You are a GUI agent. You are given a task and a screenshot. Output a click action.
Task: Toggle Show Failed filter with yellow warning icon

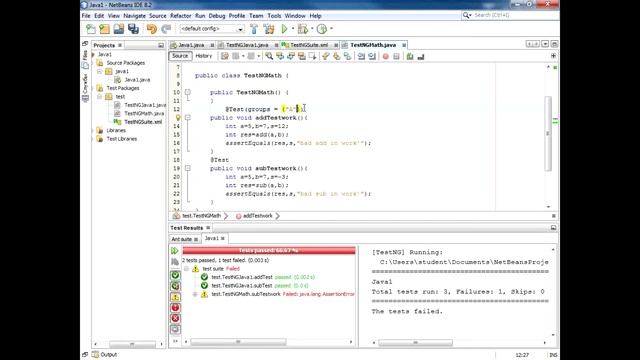click(175, 297)
